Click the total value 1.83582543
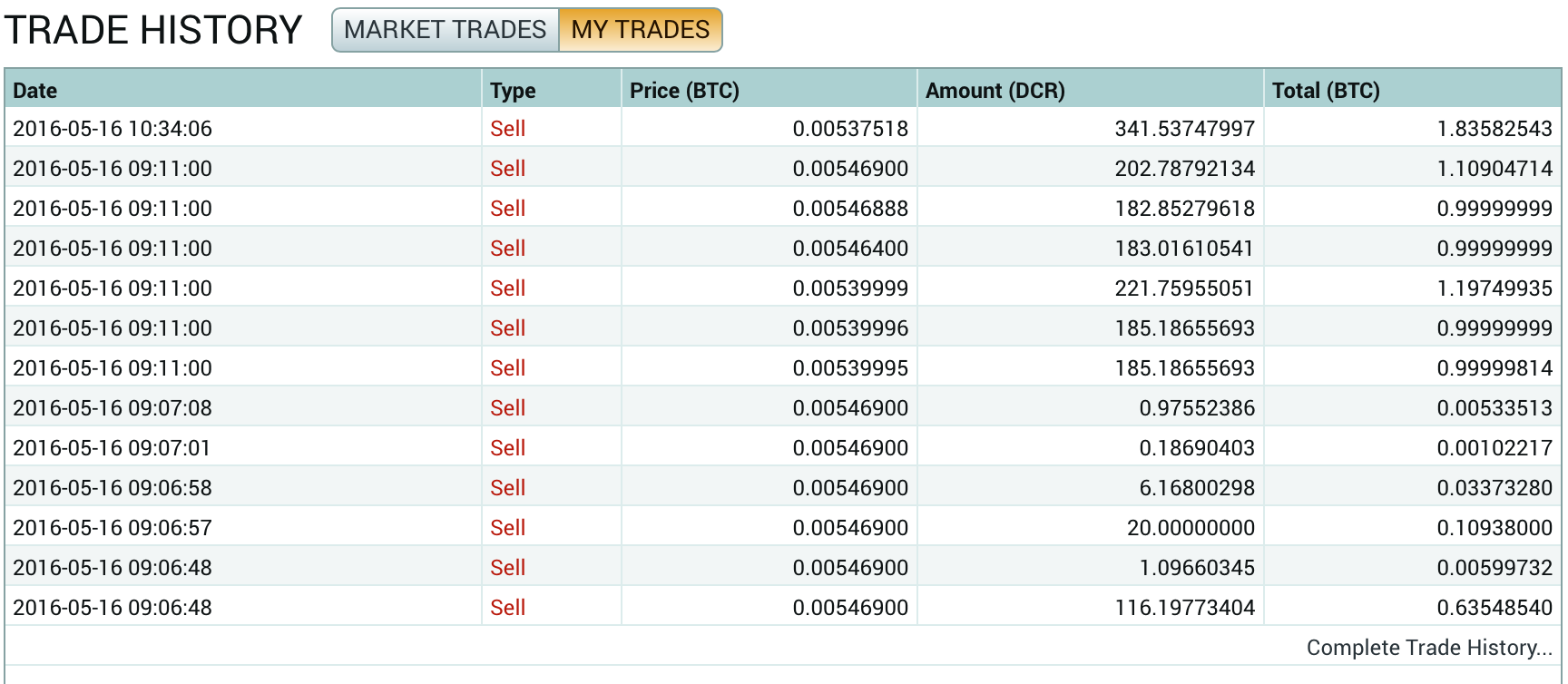 (x=1494, y=129)
